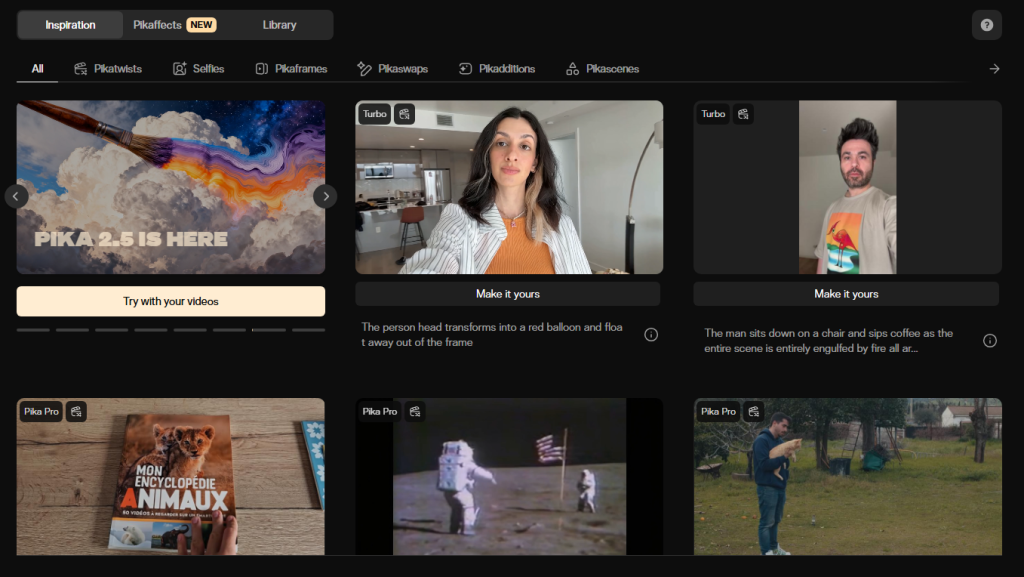Click the Pikascenes filter icon
1024x577 pixels.
[571, 69]
